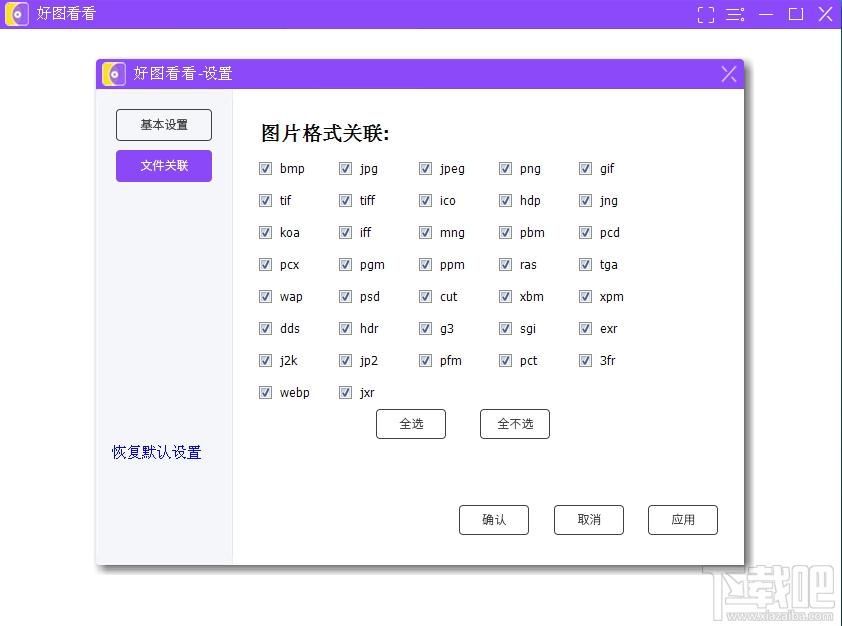
Task: Toggle the hdr format checkbox
Action: pos(345,329)
